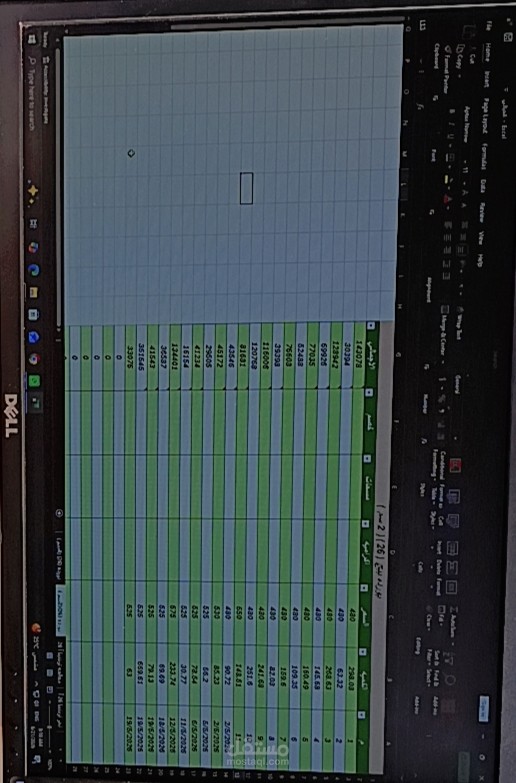Click Accessibility: Investigate in status bar

[x=46, y=90]
